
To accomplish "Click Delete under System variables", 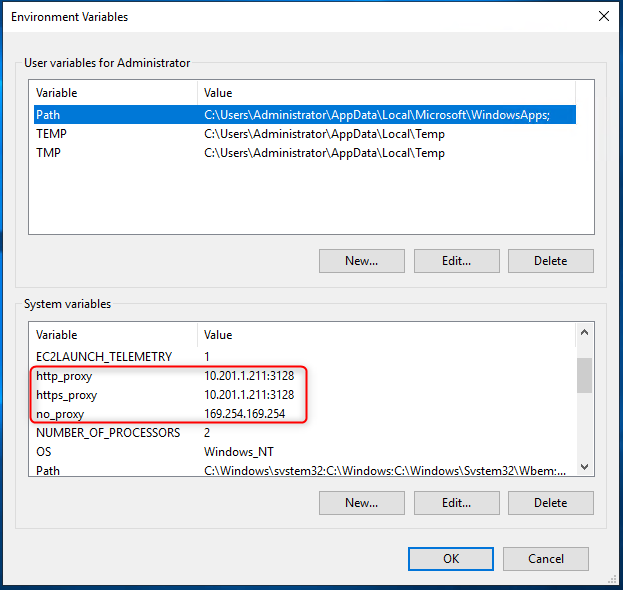I will tap(551, 503).
